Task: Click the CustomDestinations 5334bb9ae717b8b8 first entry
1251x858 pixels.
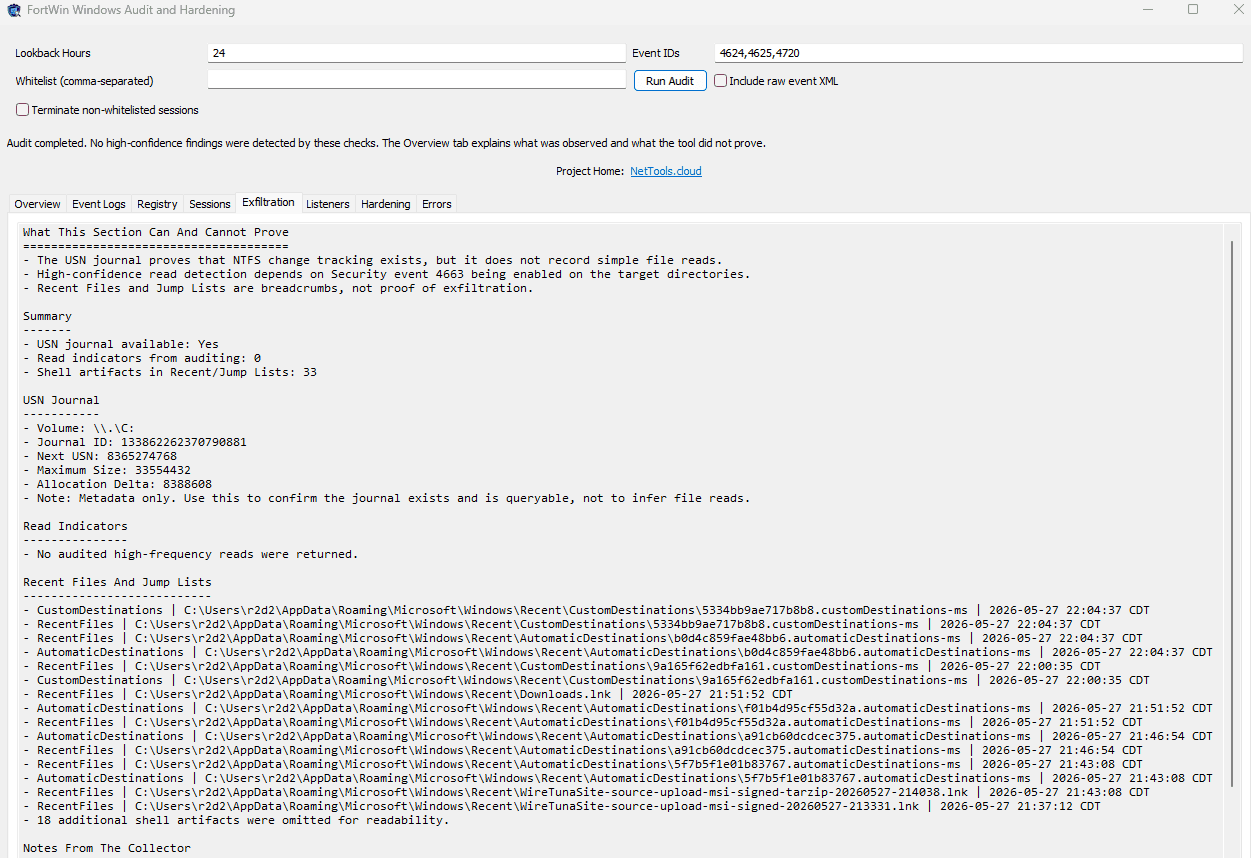Action: (586, 610)
